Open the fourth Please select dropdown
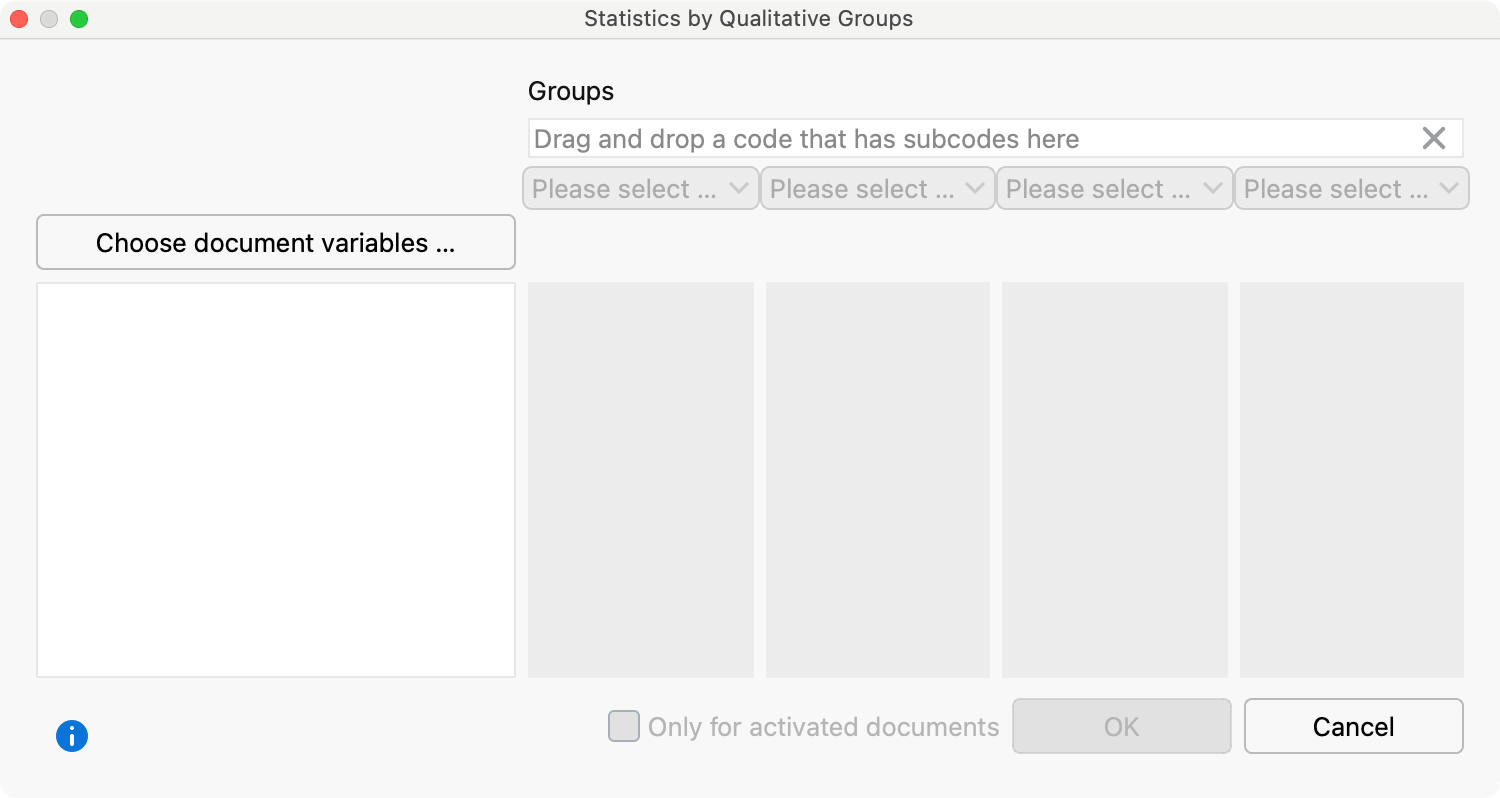The width and height of the screenshot is (1500, 798). click(1352, 189)
